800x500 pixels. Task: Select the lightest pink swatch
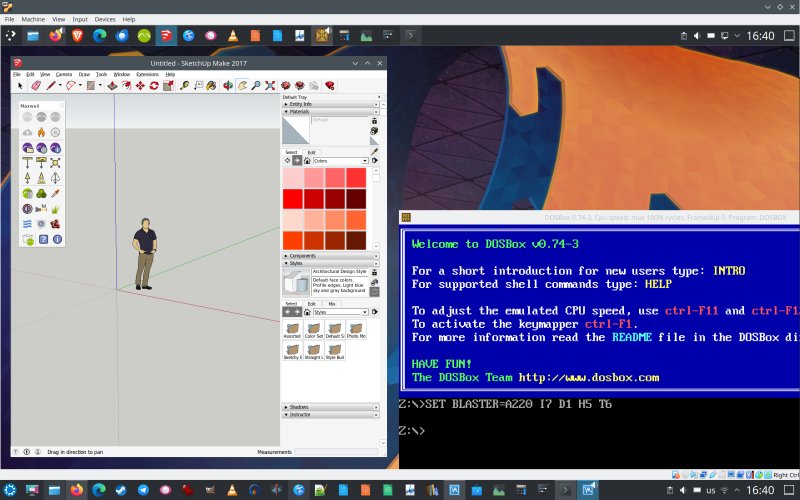(293, 178)
